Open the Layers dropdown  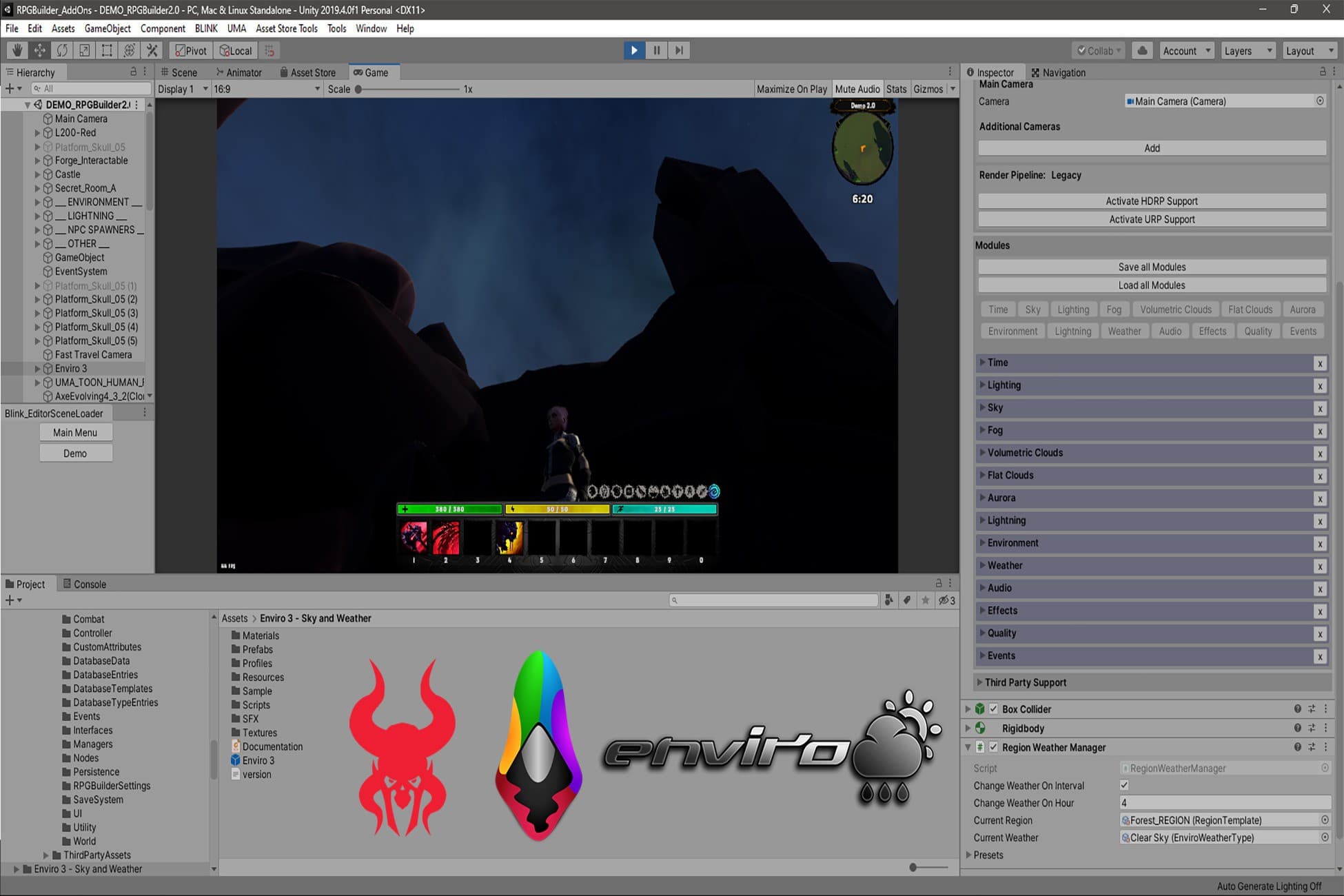pyautogui.click(x=1248, y=50)
